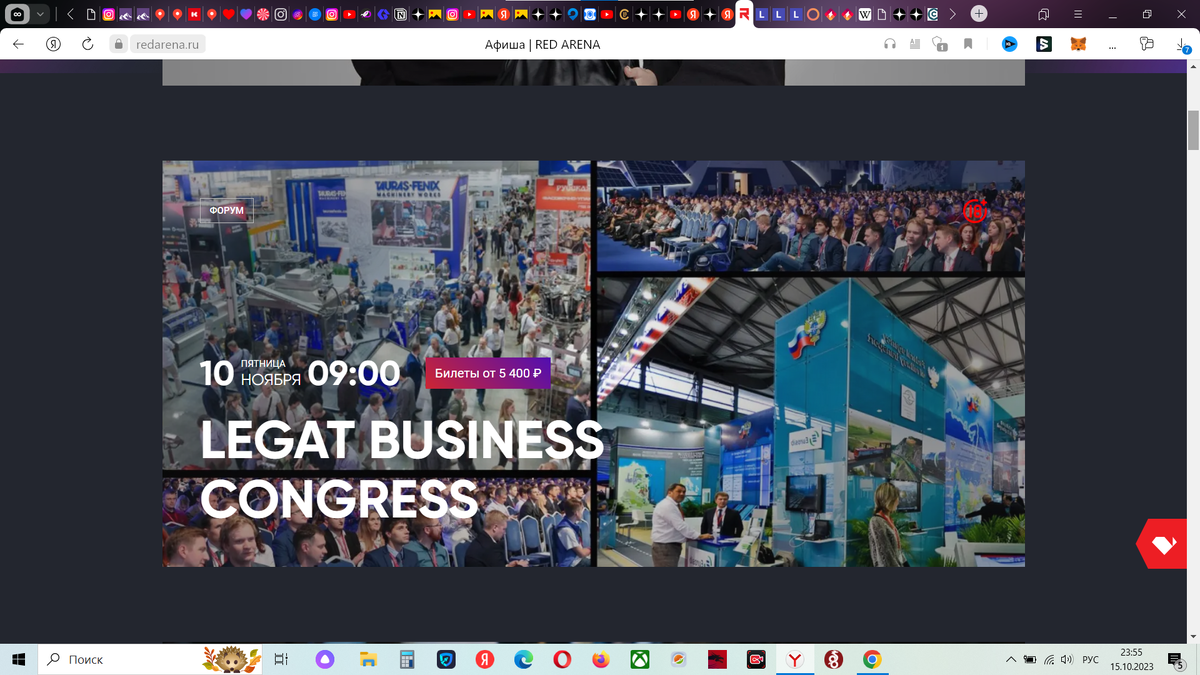Open the Windows Start menu
The image size is (1200, 675).
(x=18, y=659)
